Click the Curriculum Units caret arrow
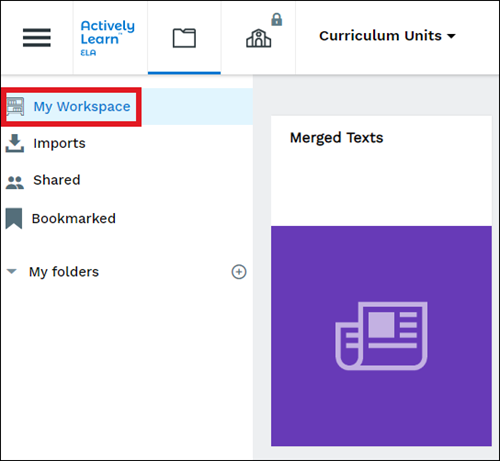The image size is (500, 461). [x=451, y=36]
